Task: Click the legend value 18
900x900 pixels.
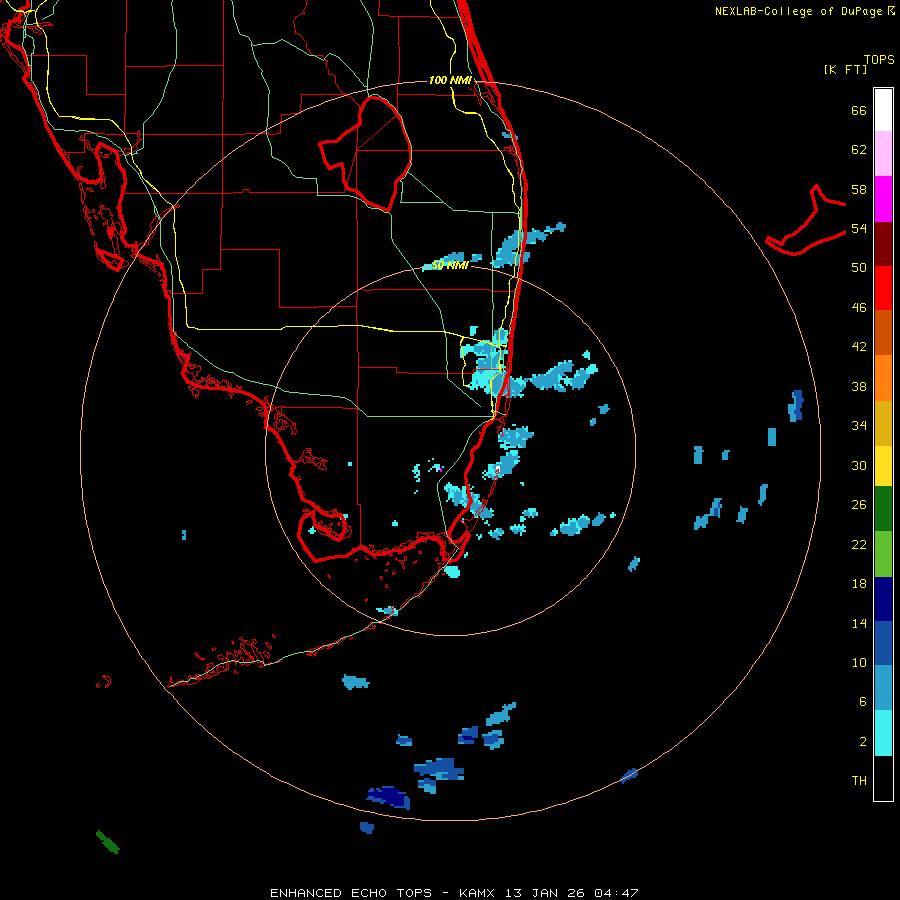Action: point(859,584)
